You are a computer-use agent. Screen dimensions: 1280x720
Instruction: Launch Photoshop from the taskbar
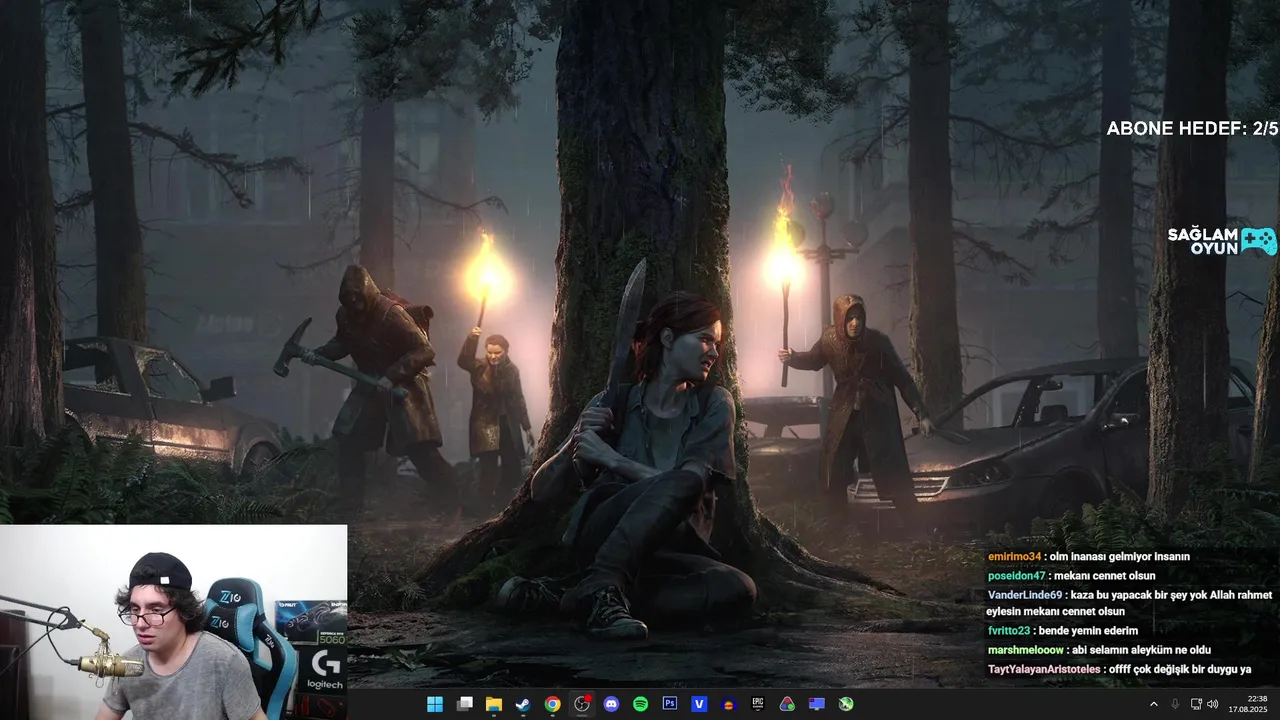tap(670, 704)
